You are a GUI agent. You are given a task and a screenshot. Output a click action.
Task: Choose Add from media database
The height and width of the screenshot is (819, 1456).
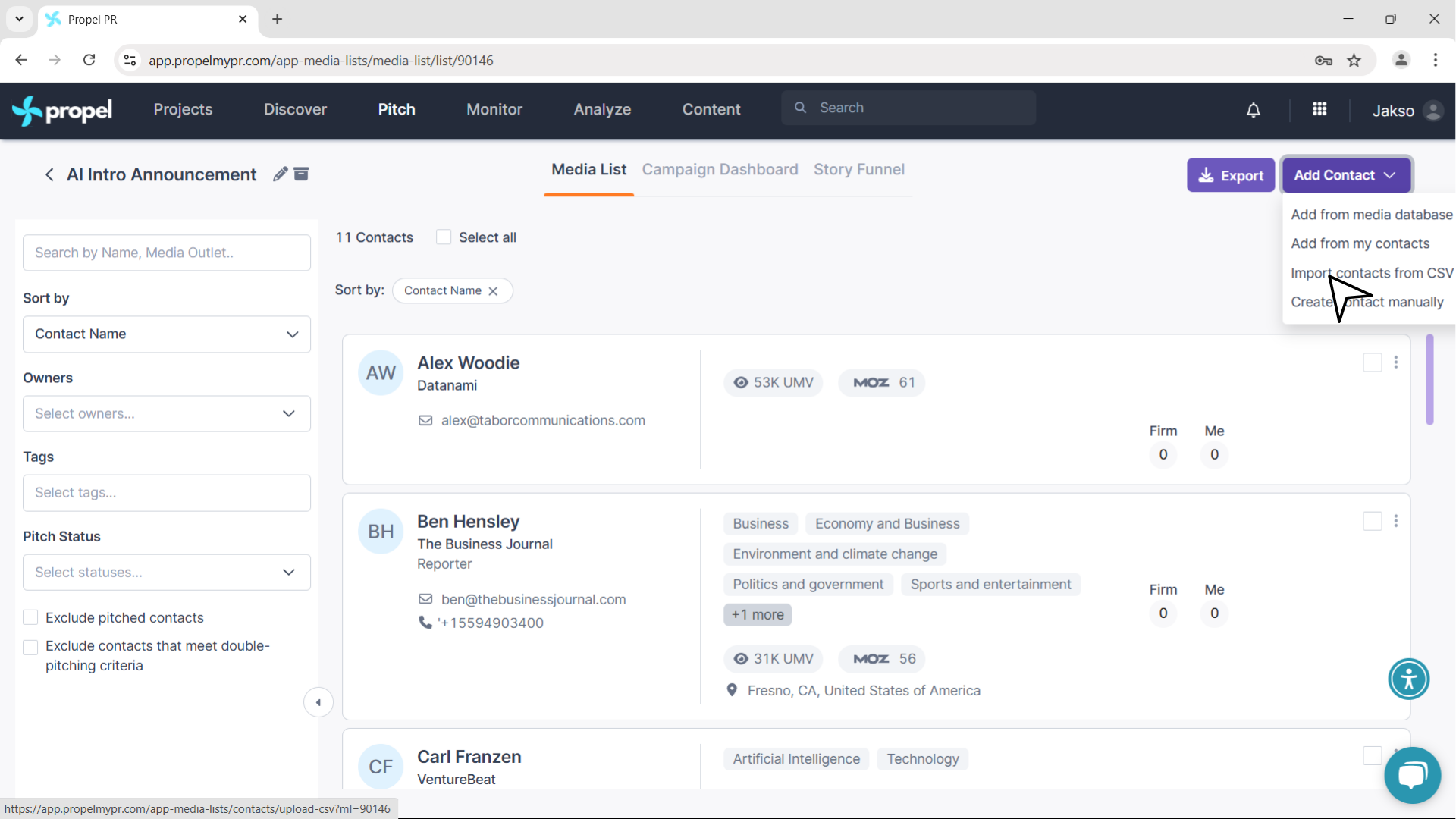tap(1371, 215)
